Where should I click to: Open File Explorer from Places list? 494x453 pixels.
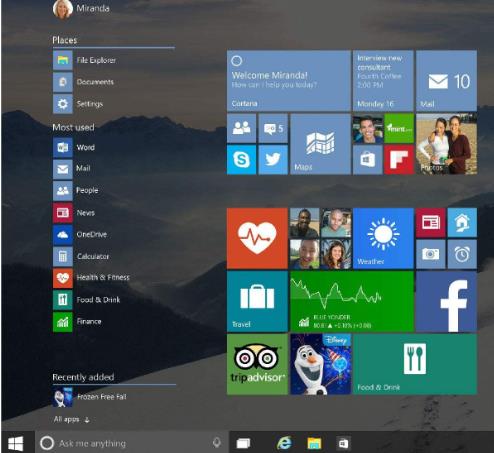[x=85, y=60]
